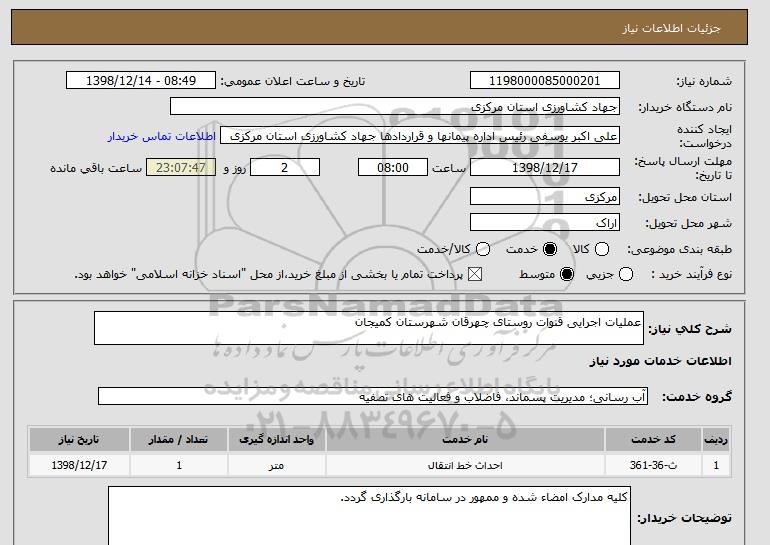Click the ساعت باقی مانده label
770x545 pixels.
[96, 168]
